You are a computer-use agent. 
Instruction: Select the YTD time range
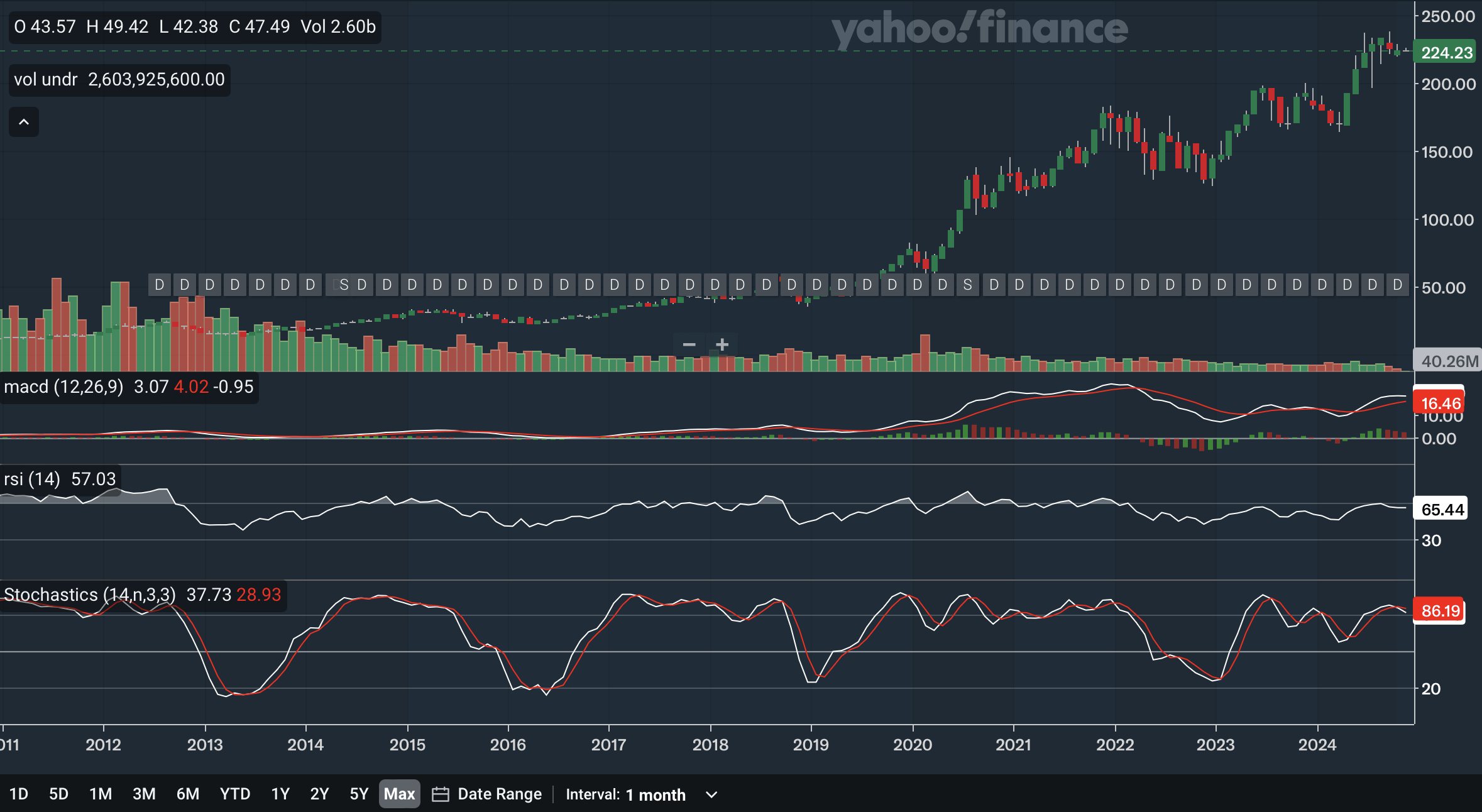(235, 794)
